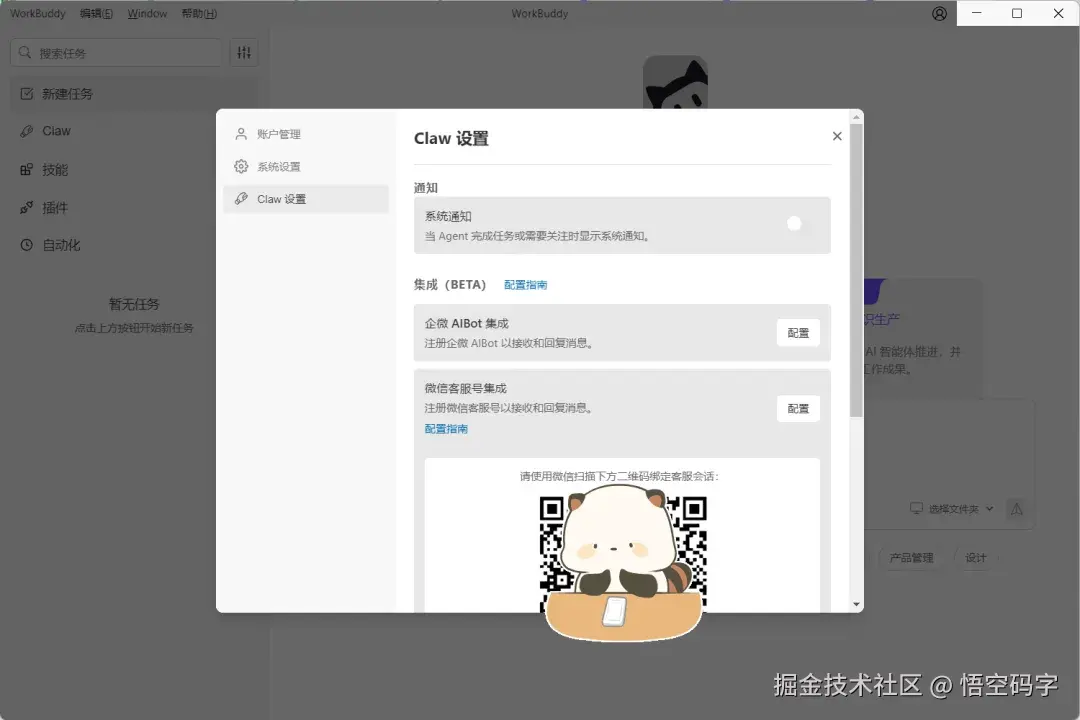The height and width of the screenshot is (720, 1080).
Task: Open the 配置指南 guide next to 集成（BETA）
Action: (x=525, y=284)
